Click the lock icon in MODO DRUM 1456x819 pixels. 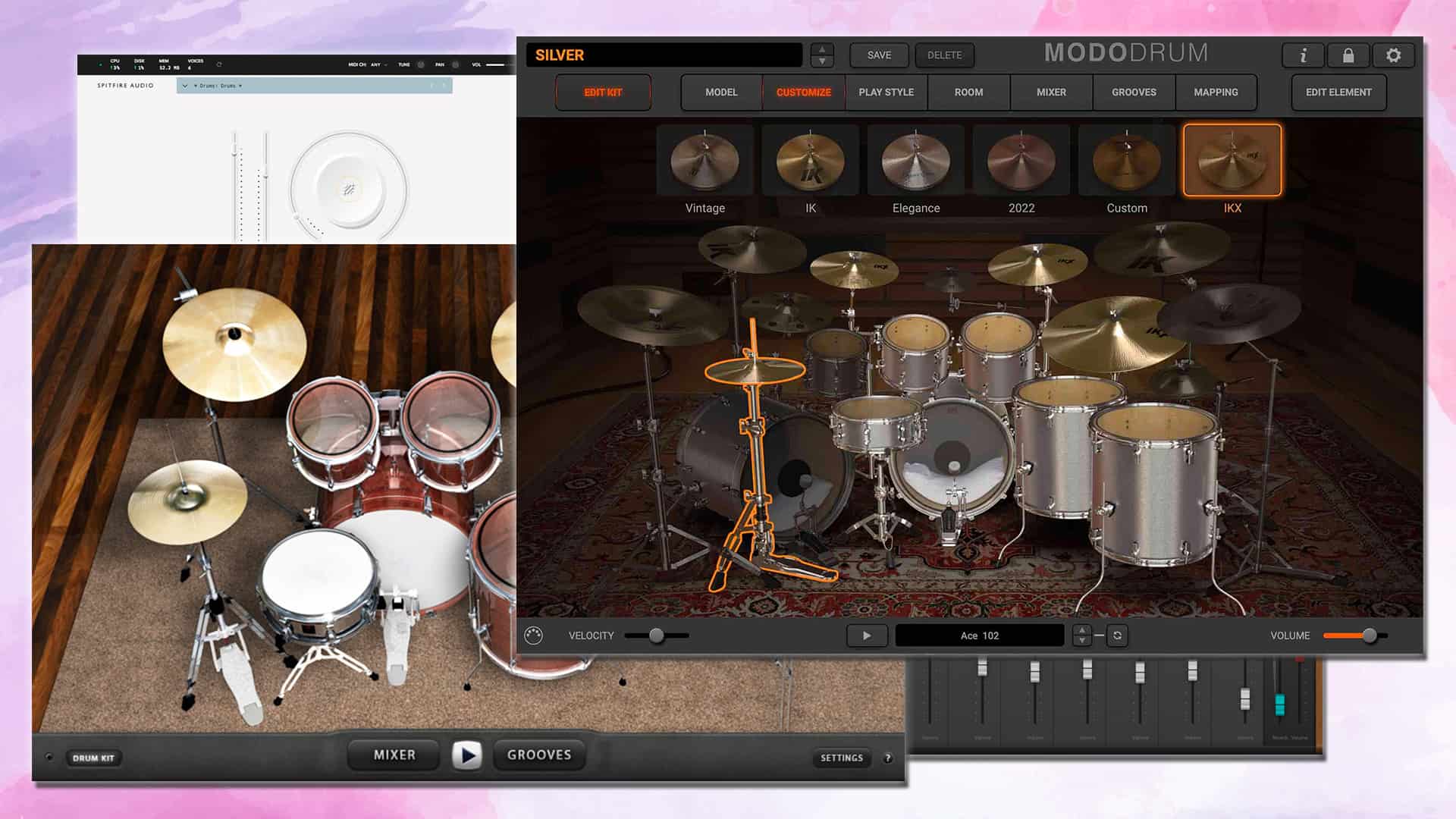coord(1348,55)
